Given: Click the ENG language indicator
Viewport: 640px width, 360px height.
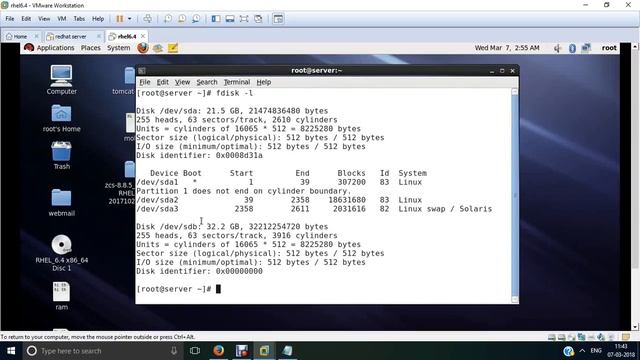Looking at the screenshot, I should click(596, 351).
